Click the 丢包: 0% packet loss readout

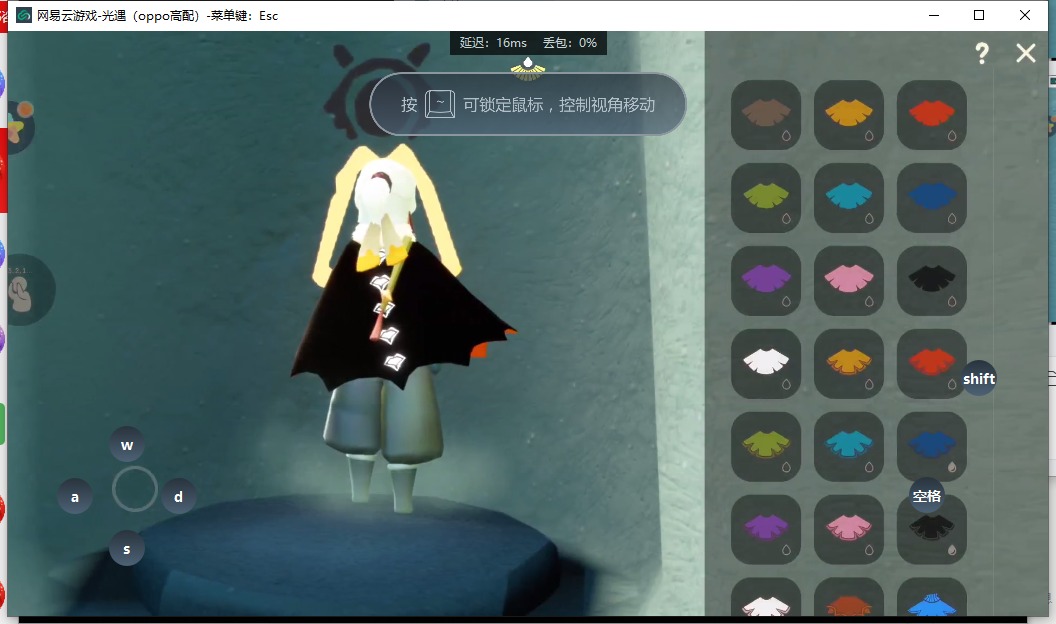point(570,43)
